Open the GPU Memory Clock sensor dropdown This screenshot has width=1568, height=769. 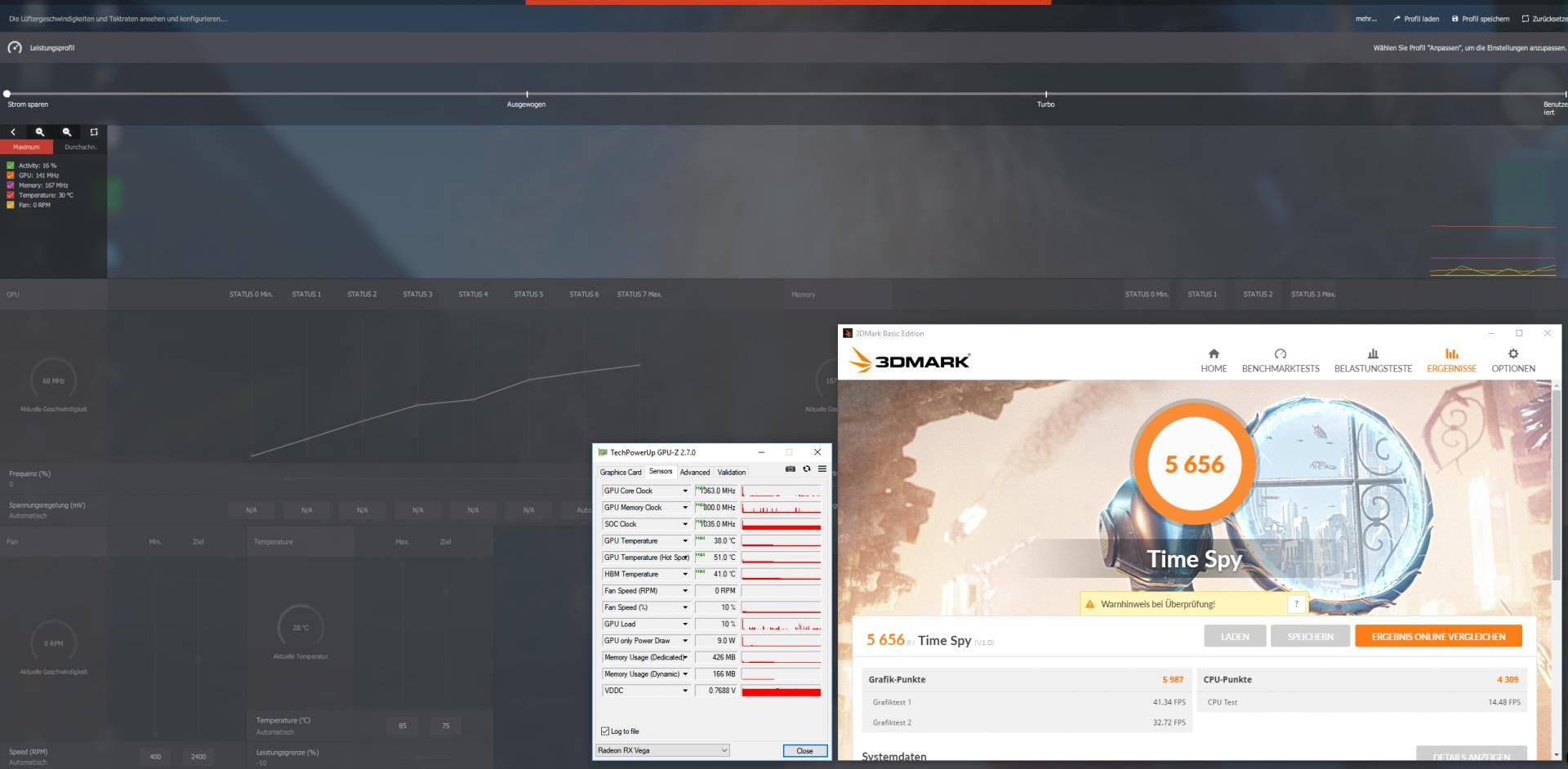[x=685, y=508]
